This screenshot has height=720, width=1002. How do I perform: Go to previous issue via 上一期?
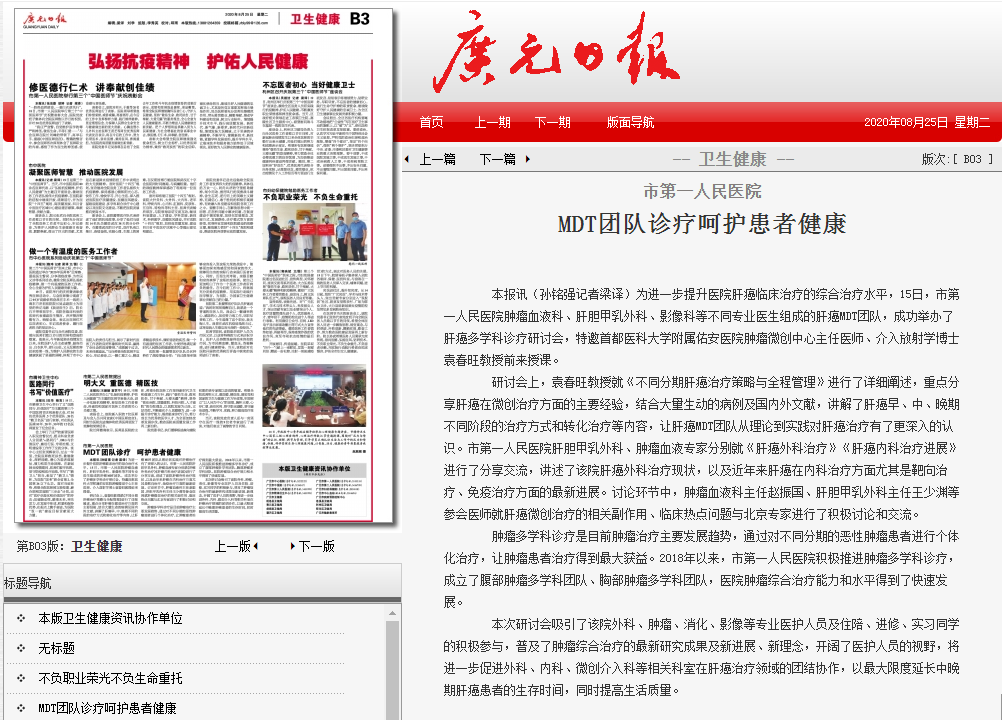coord(492,122)
